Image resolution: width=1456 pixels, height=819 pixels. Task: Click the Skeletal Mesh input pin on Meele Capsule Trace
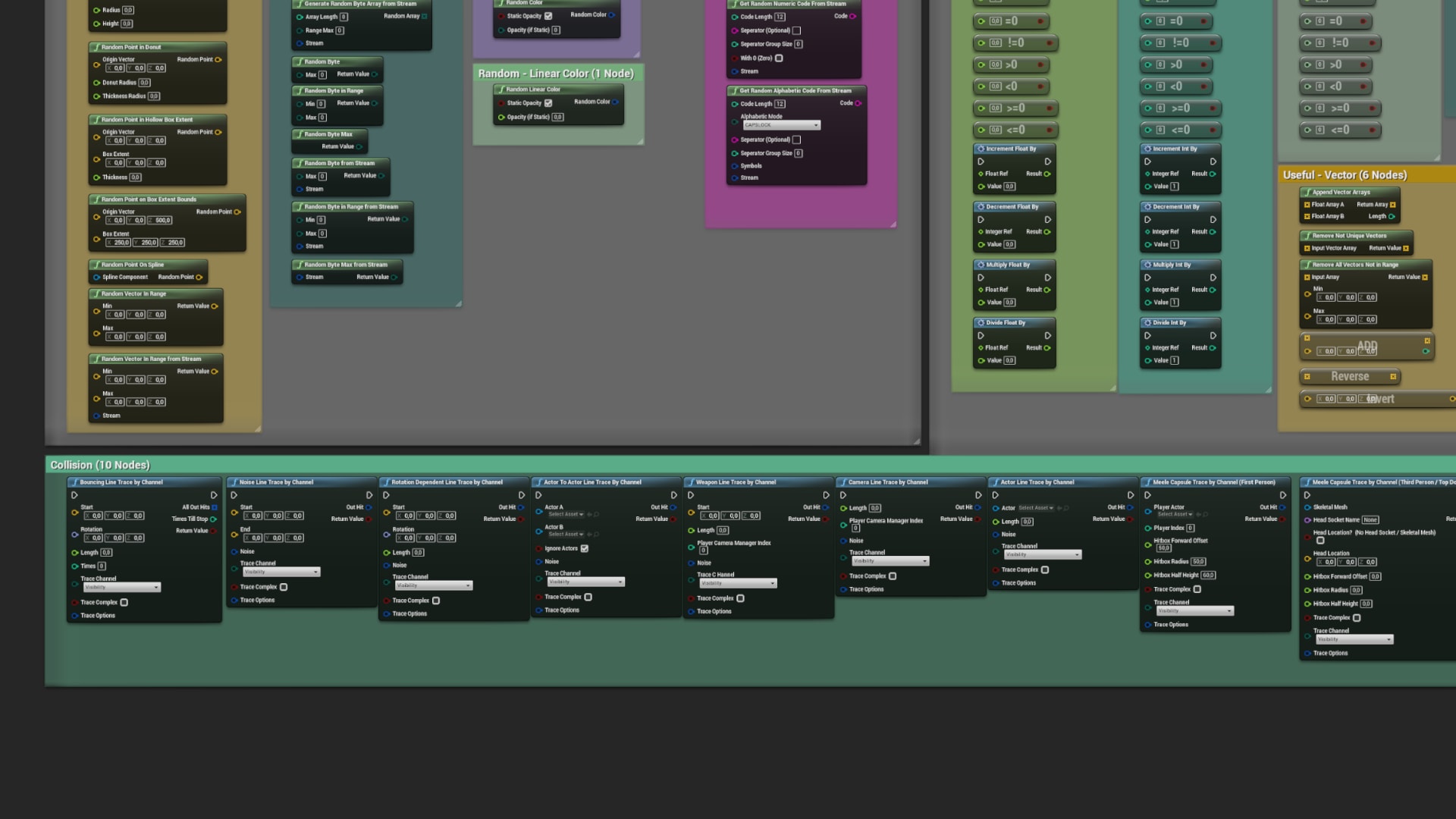[x=1309, y=507]
